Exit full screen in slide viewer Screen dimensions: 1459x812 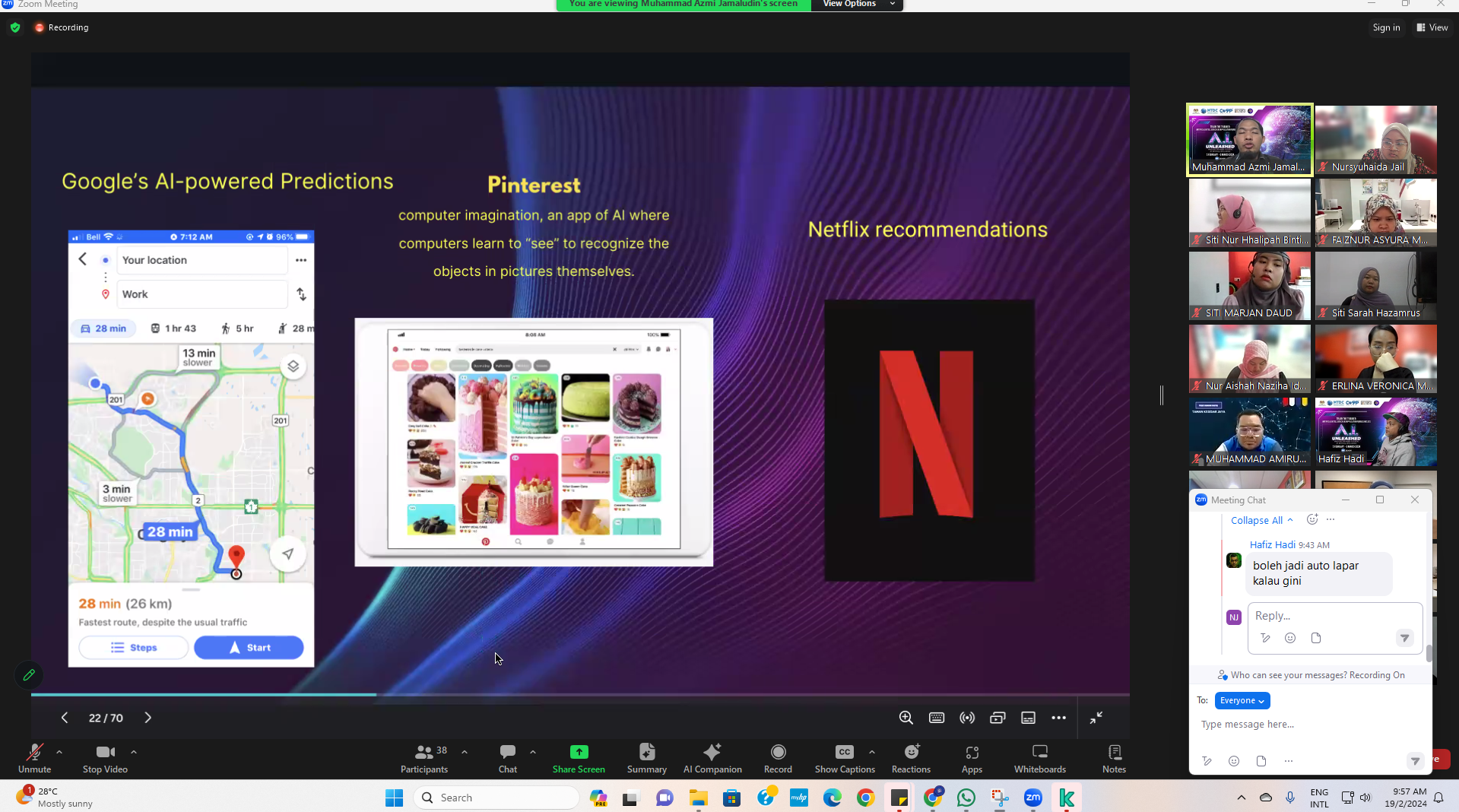tap(1096, 718)
